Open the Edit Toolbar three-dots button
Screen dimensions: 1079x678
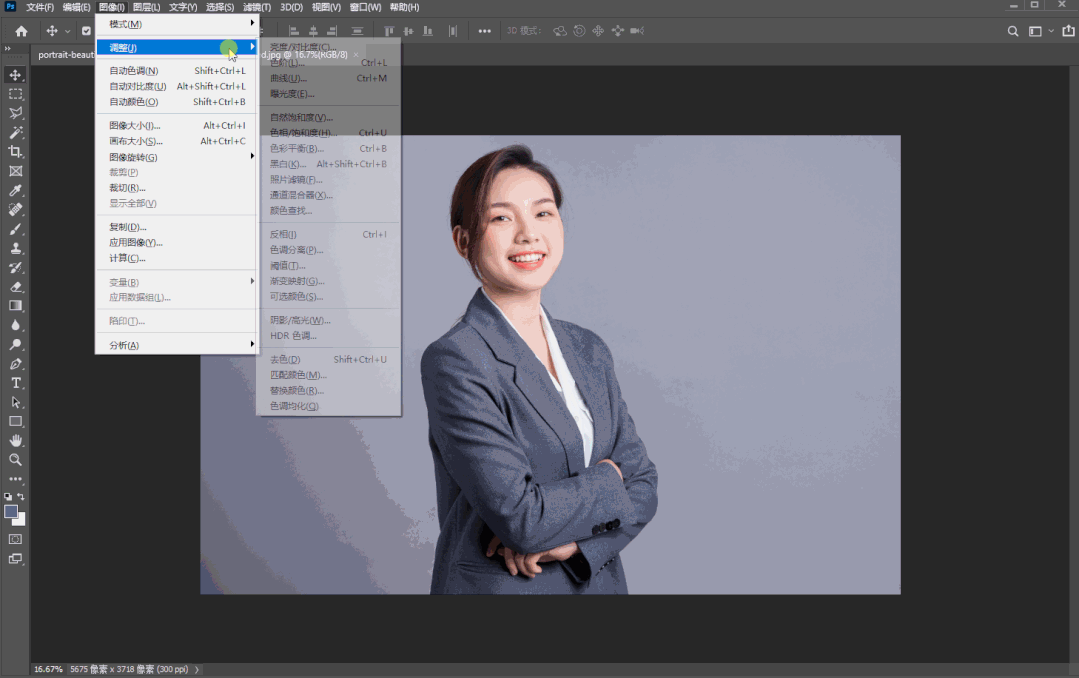coord(15,479)
